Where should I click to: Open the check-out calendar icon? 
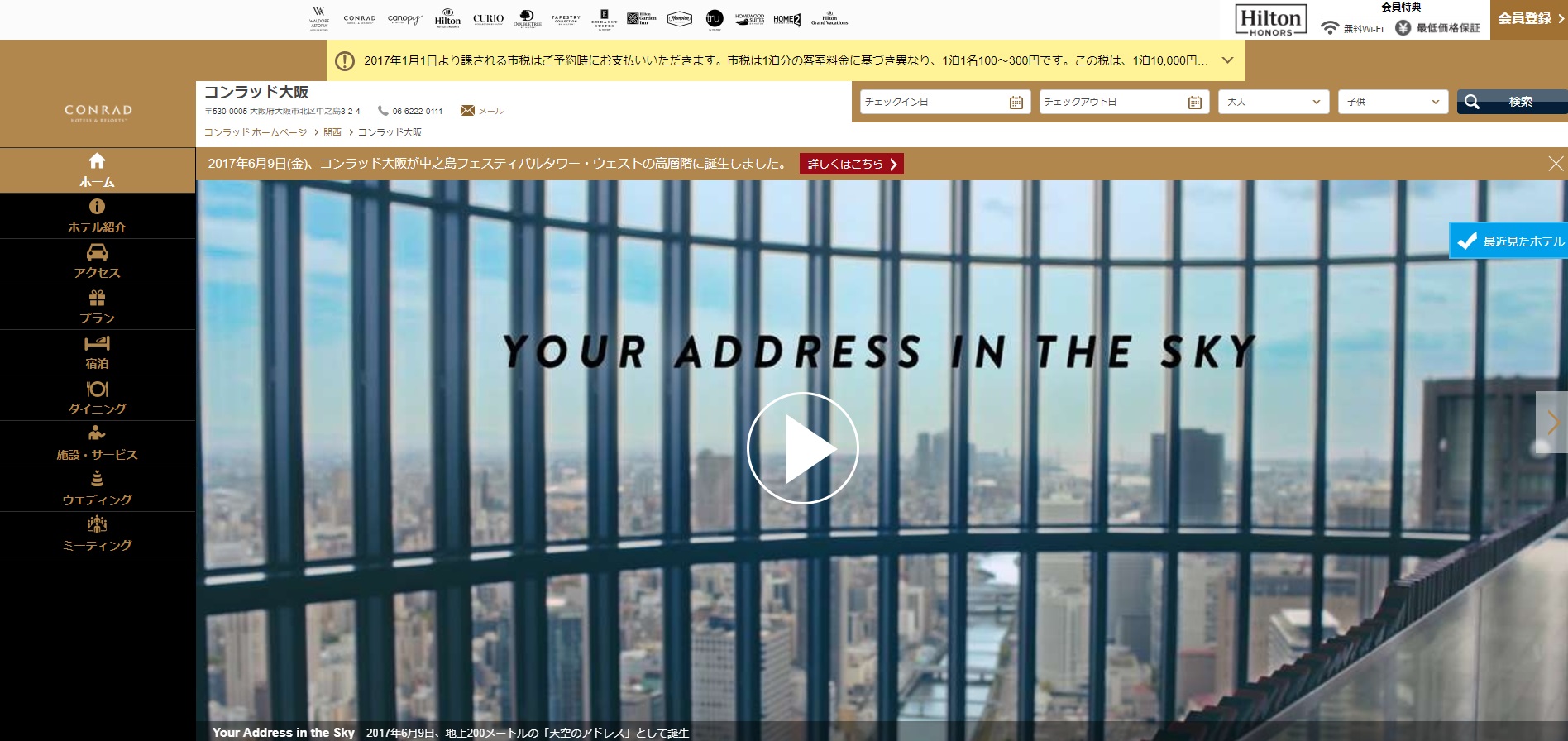click(1195, 103)
